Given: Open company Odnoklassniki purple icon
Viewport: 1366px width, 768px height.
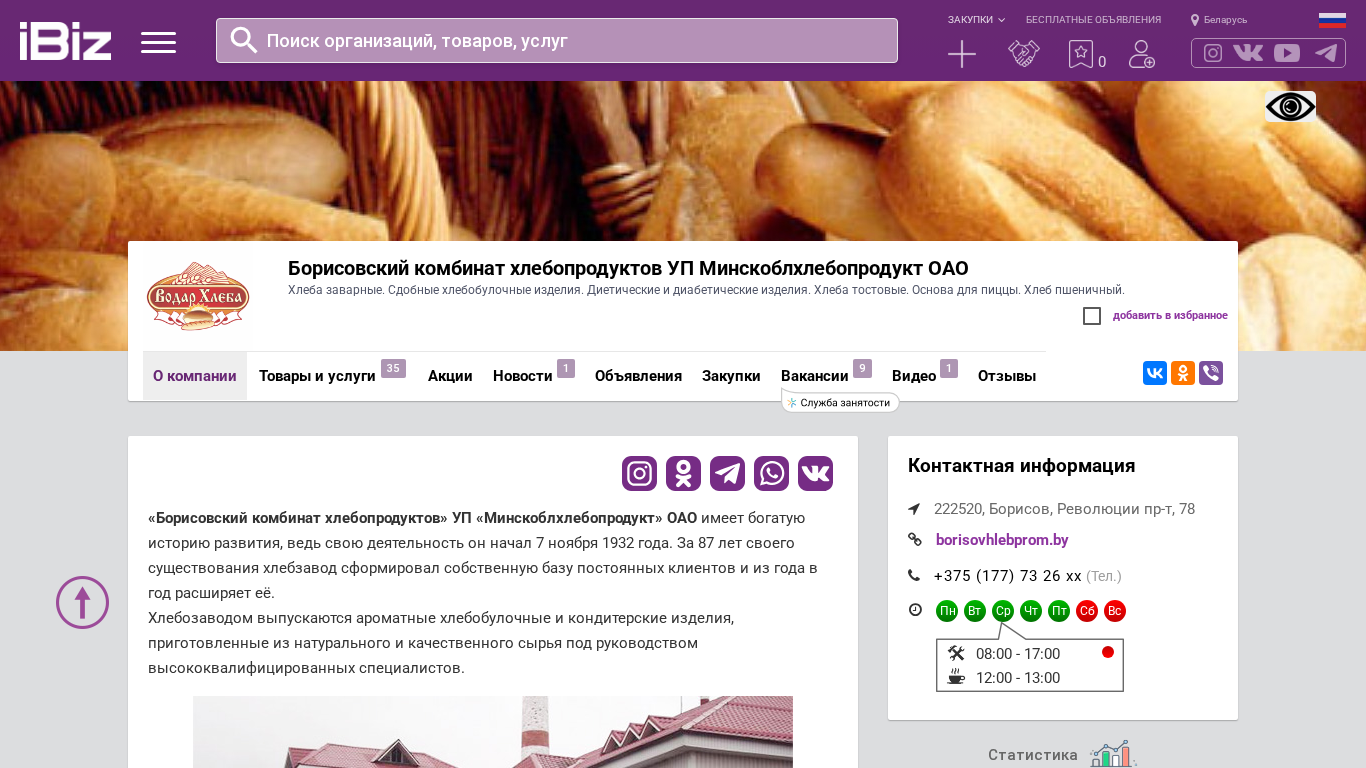Looking at the screenshot, I should (x=684, y=473).
